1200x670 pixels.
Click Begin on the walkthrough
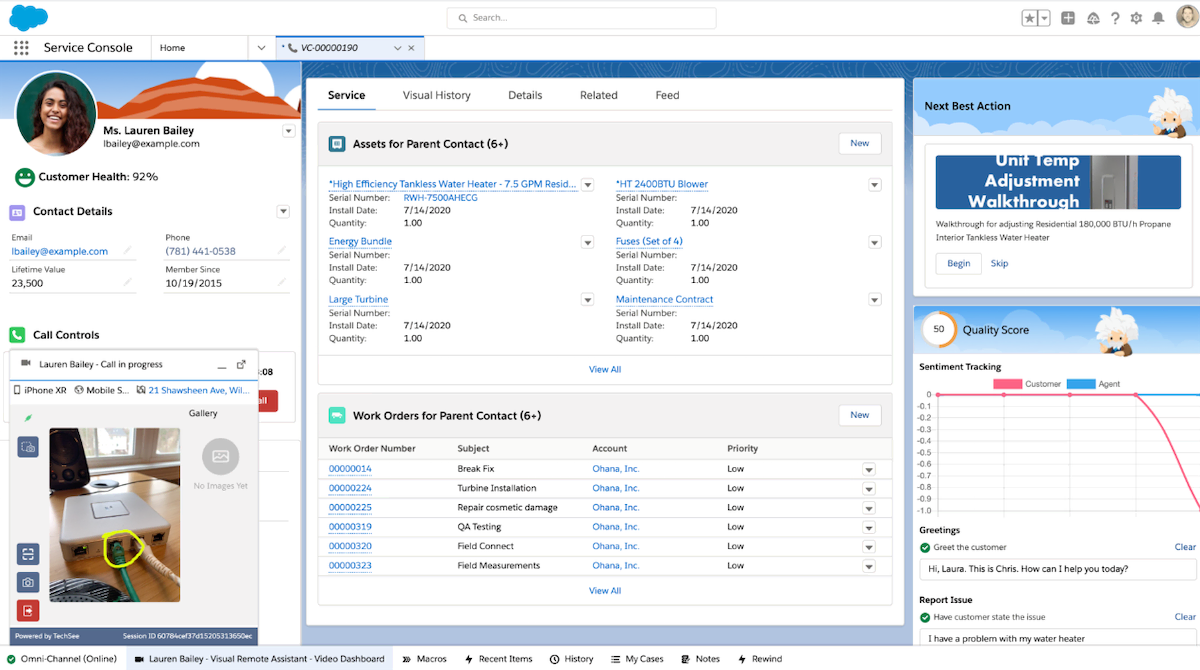pos(958,264)
